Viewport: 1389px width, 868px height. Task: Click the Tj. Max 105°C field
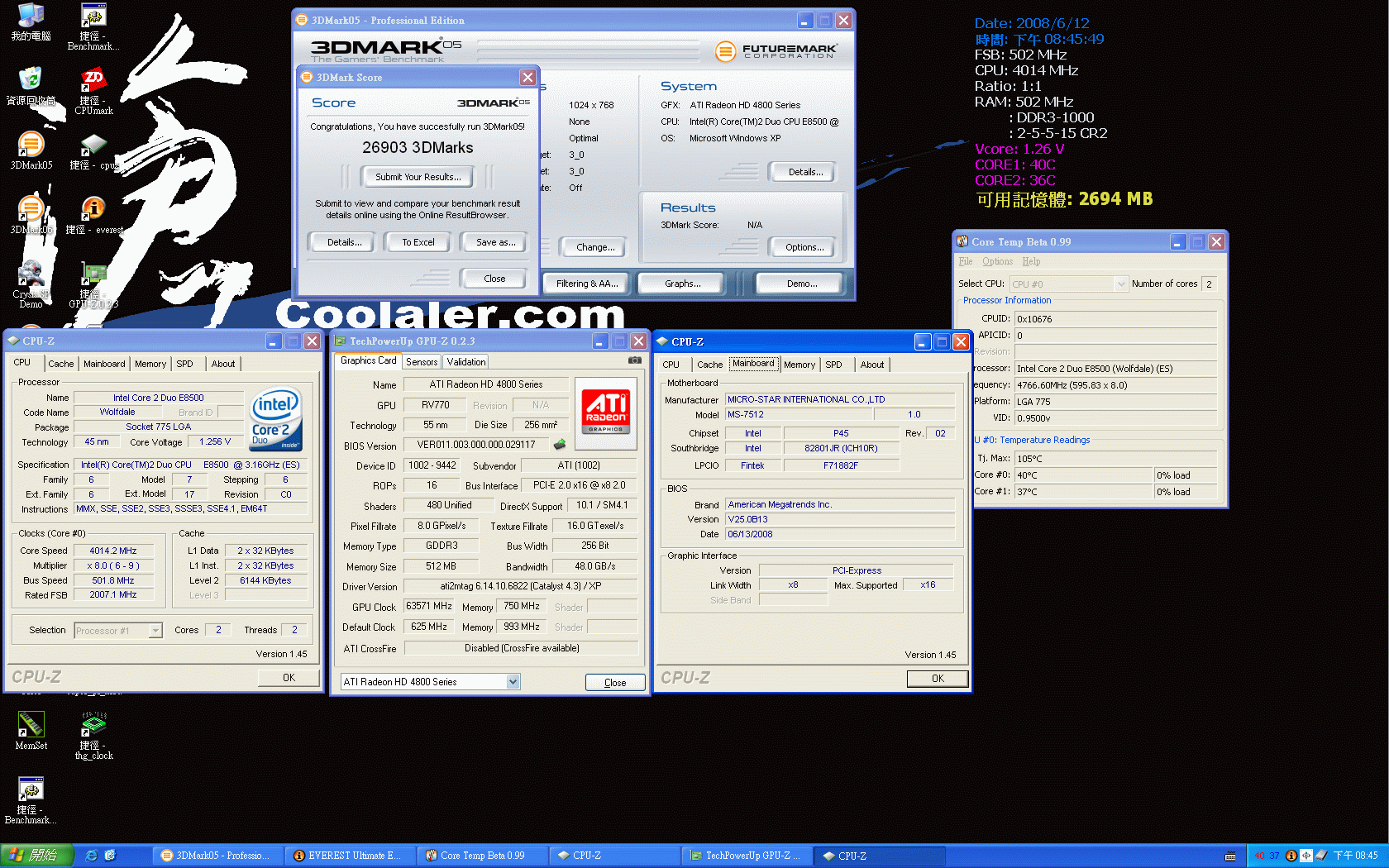[x=1115, y=459]
